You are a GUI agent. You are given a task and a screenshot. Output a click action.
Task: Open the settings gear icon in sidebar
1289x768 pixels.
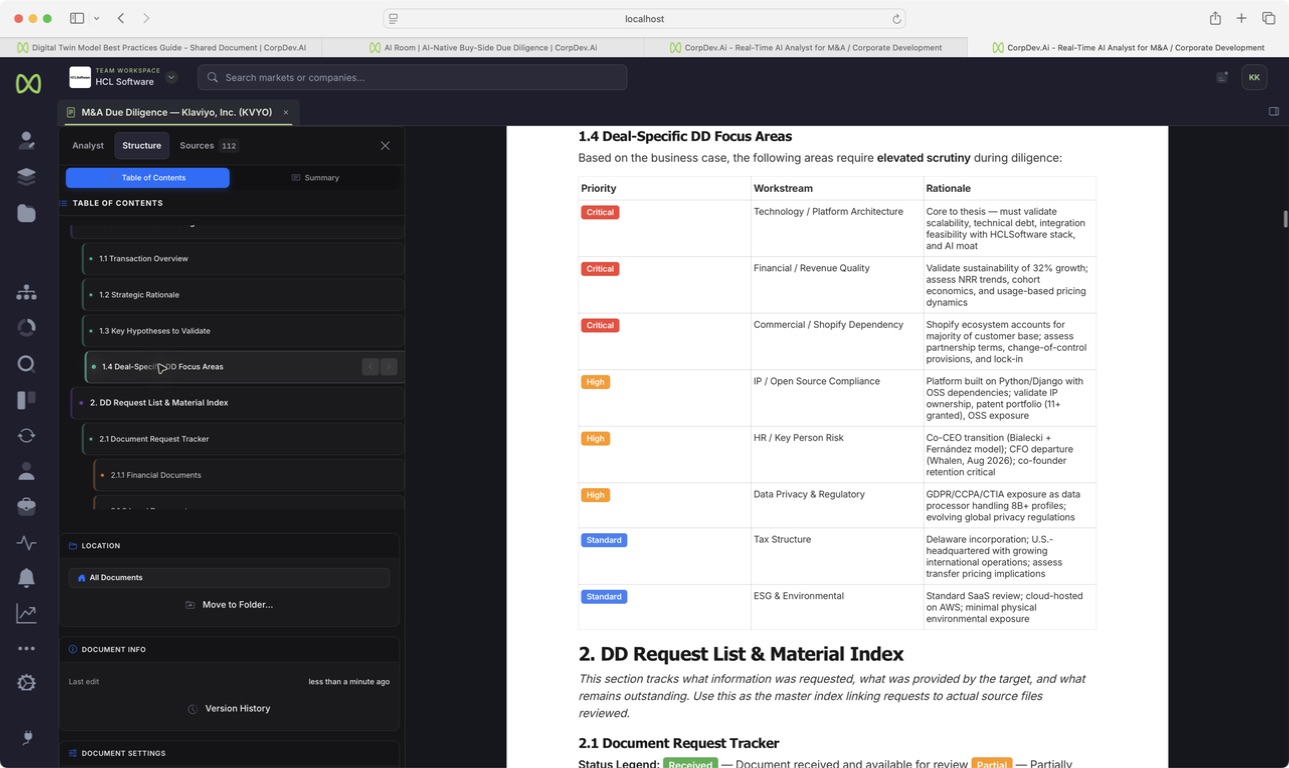coord(27,683)
